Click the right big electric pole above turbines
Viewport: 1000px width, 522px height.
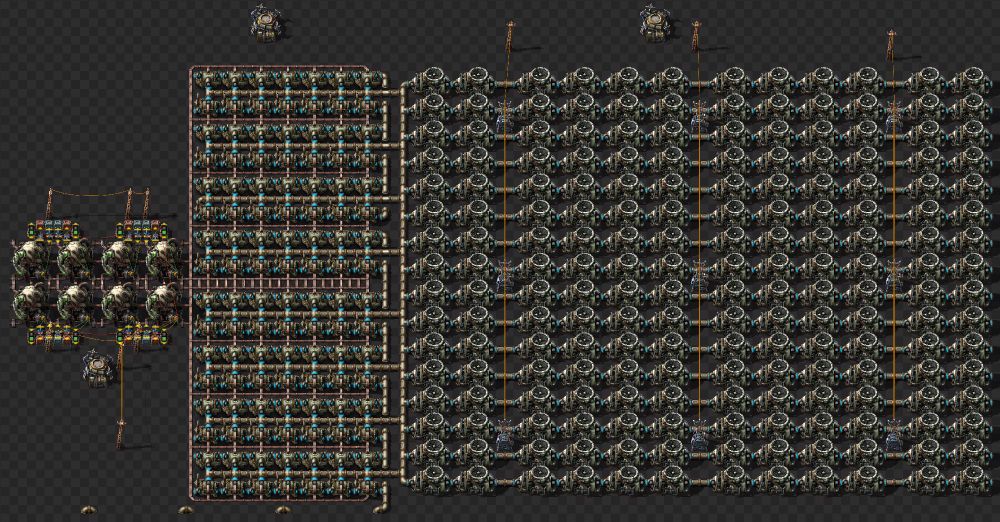click(x=890, y=43)
